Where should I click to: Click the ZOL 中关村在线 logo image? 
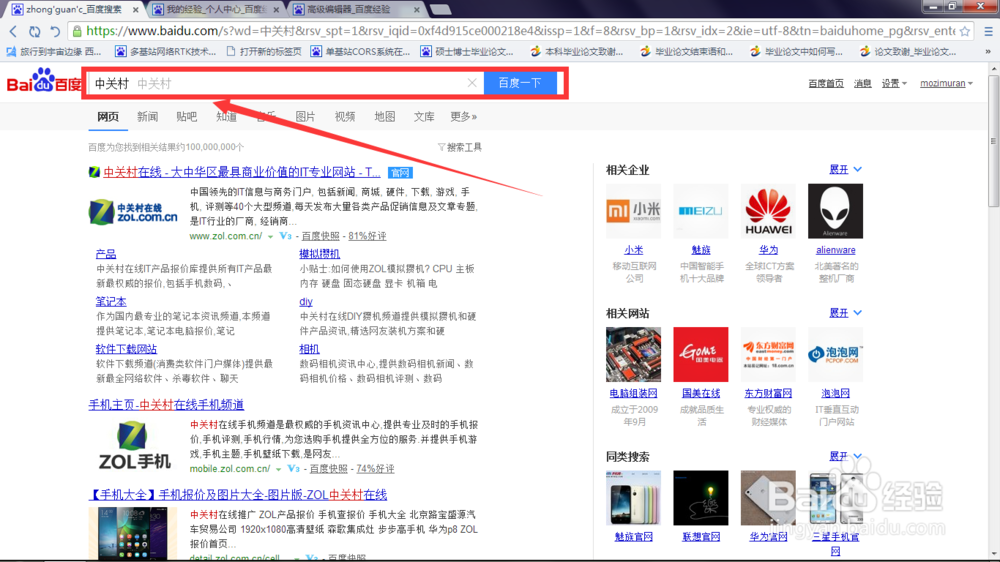133,212
